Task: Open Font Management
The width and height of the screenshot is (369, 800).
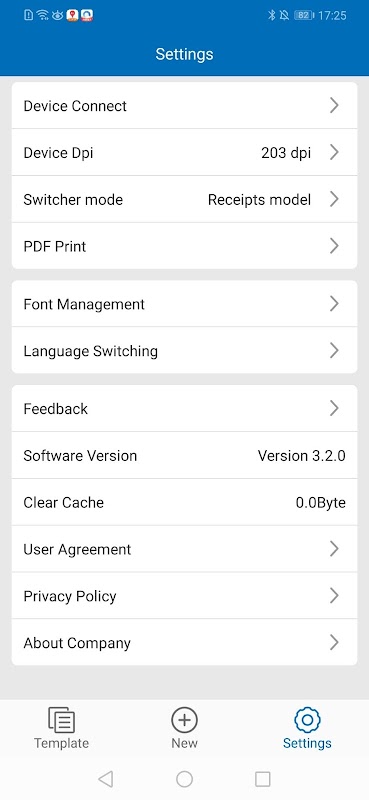Action: (184, 304)
